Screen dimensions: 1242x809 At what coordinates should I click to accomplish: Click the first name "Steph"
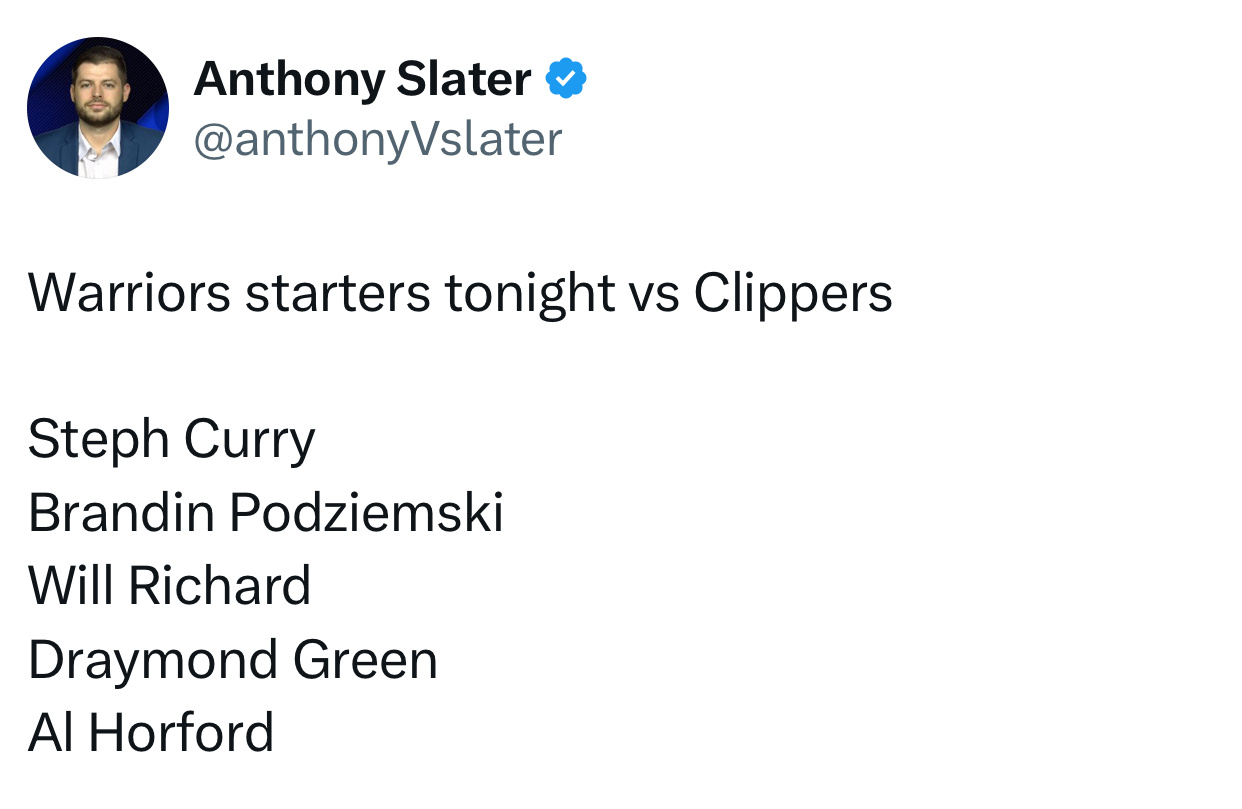pos(98,440)
